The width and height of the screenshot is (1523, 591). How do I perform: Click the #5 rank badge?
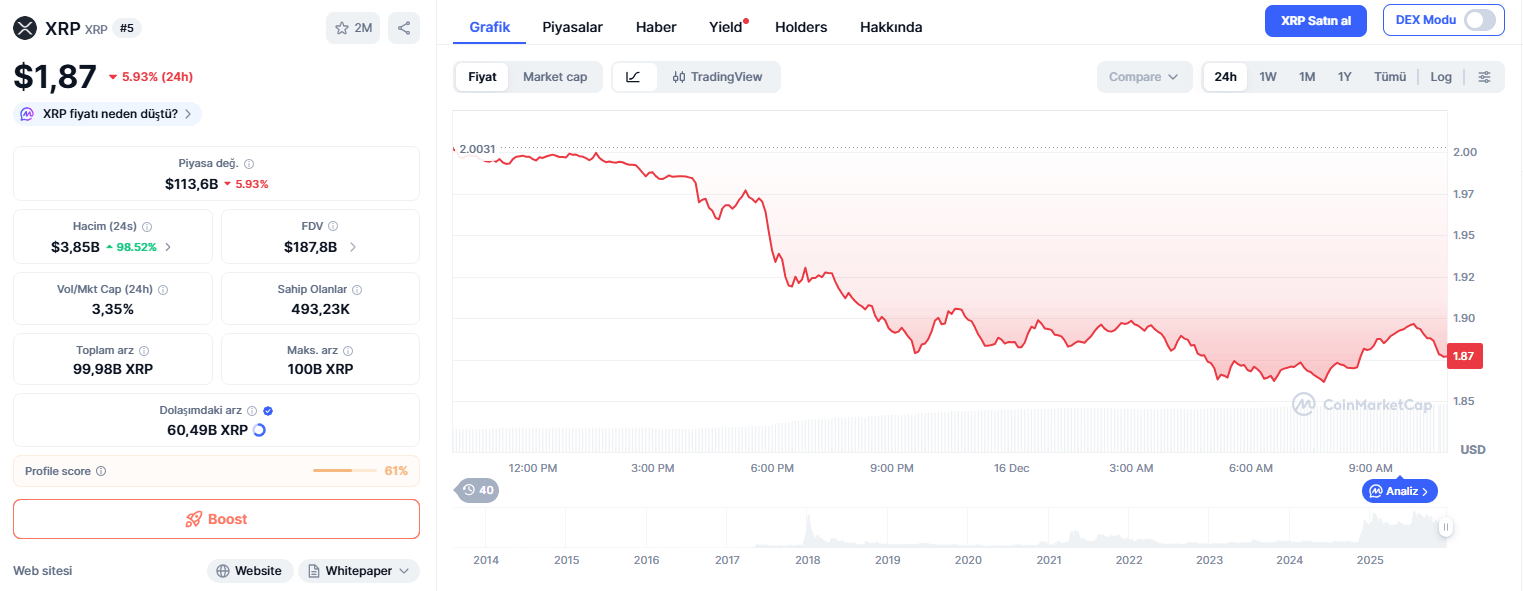(x=127, y=28)
